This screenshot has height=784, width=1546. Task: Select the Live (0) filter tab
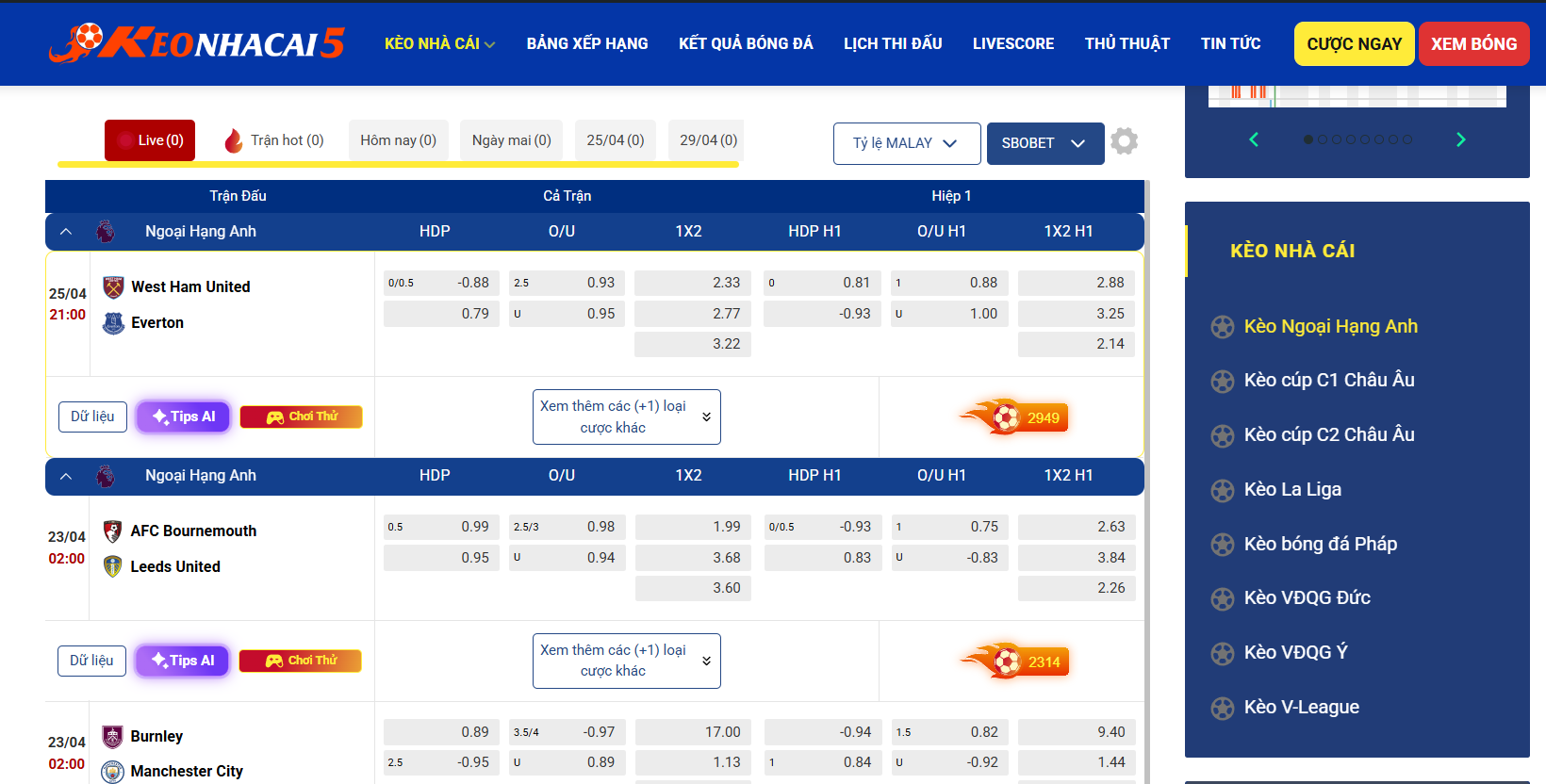click(150, 140)
